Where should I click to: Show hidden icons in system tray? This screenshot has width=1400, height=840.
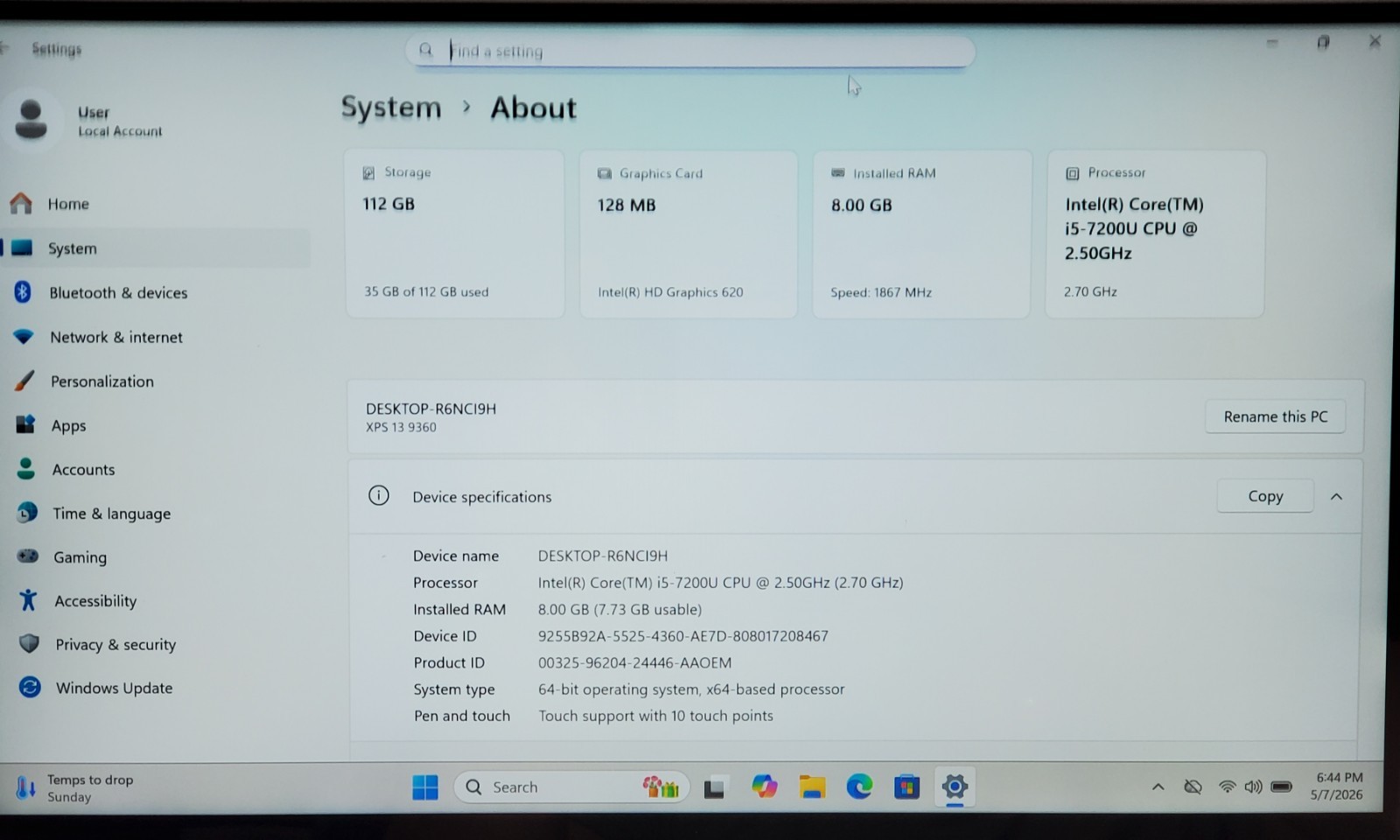1158,787
